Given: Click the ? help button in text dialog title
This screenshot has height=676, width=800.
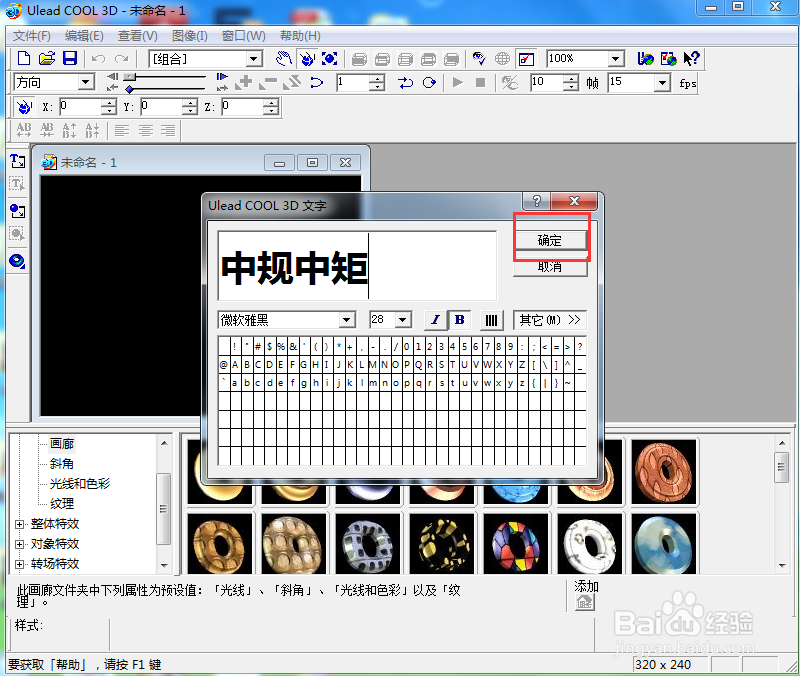Looking at the screenshot, I should point(536,201).
